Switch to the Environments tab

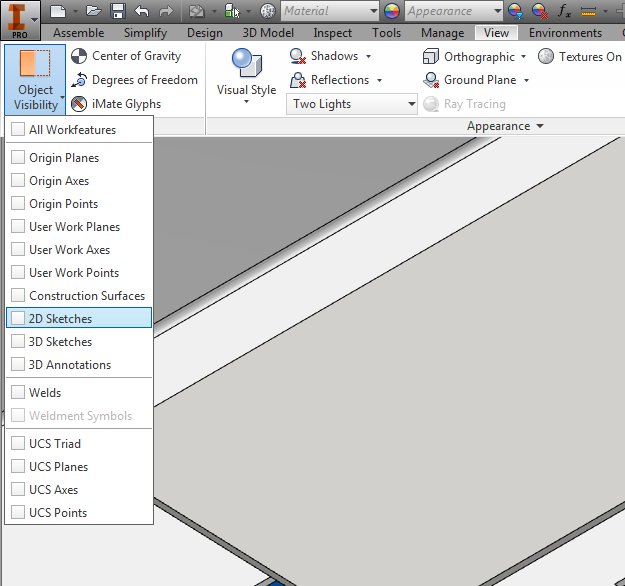[565, 33]
